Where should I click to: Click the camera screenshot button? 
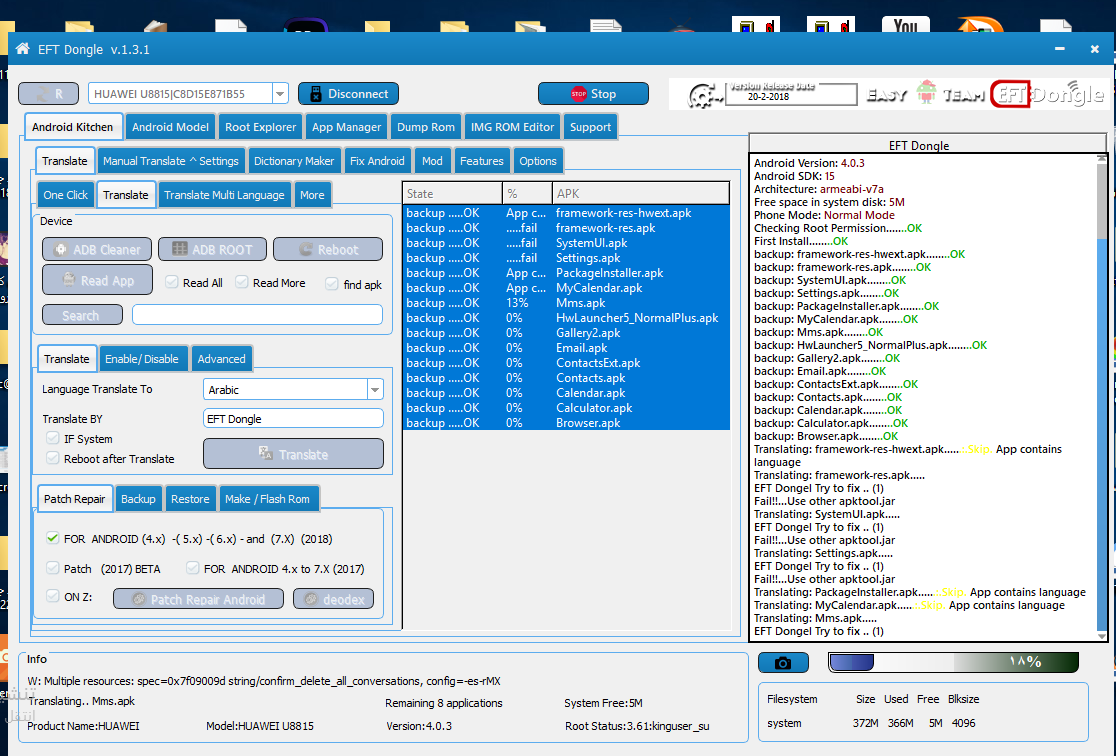coord(783,663)
